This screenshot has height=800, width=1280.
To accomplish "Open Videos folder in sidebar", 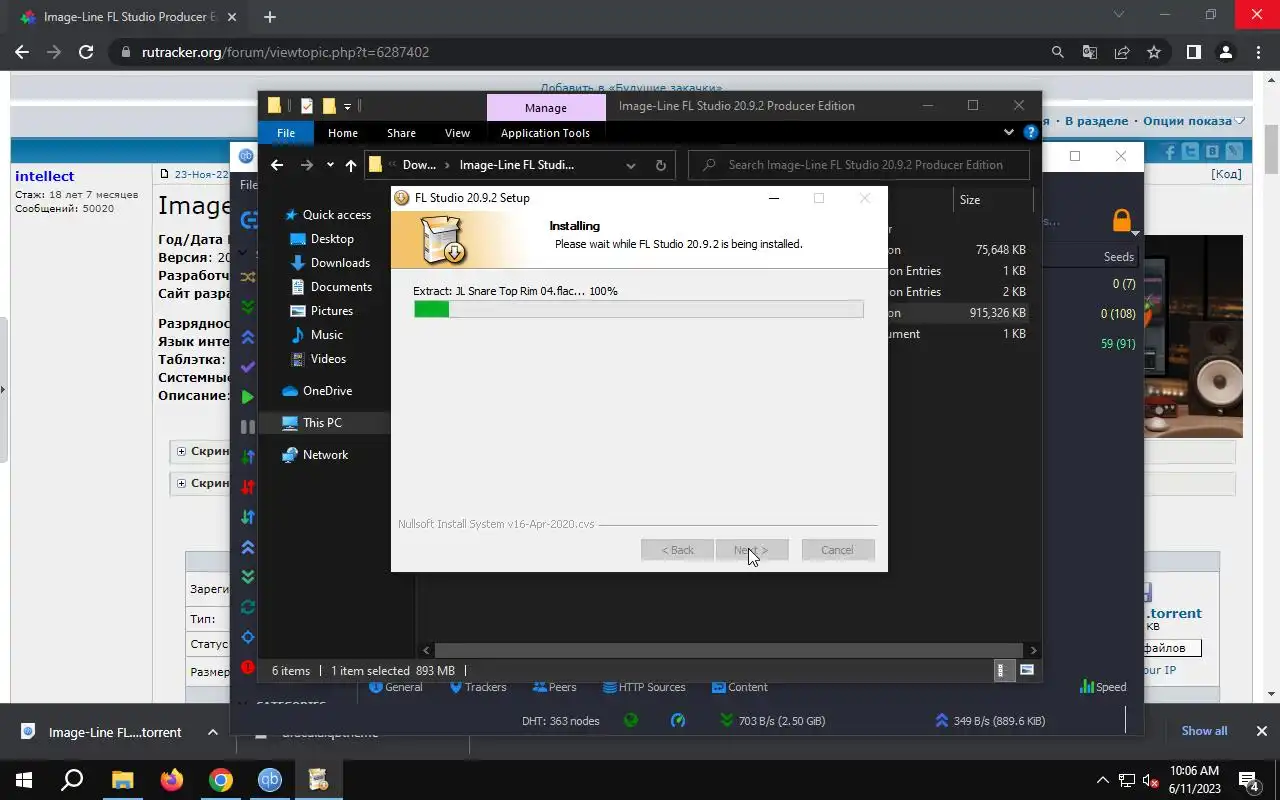I will (x=328, y=359).
